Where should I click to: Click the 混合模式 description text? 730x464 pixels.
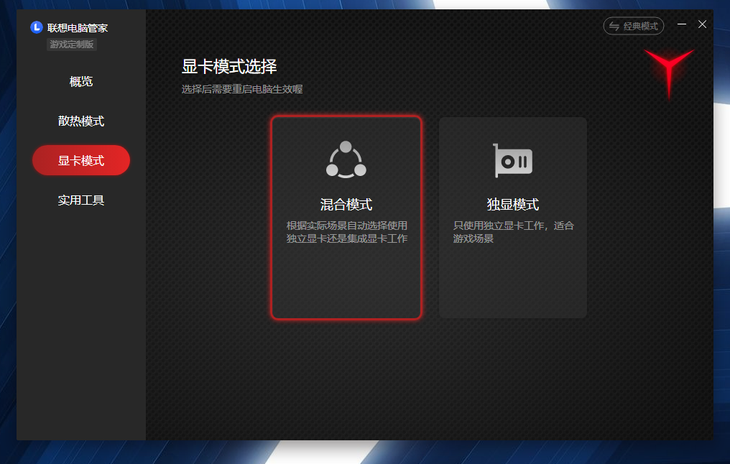point(346,232)
